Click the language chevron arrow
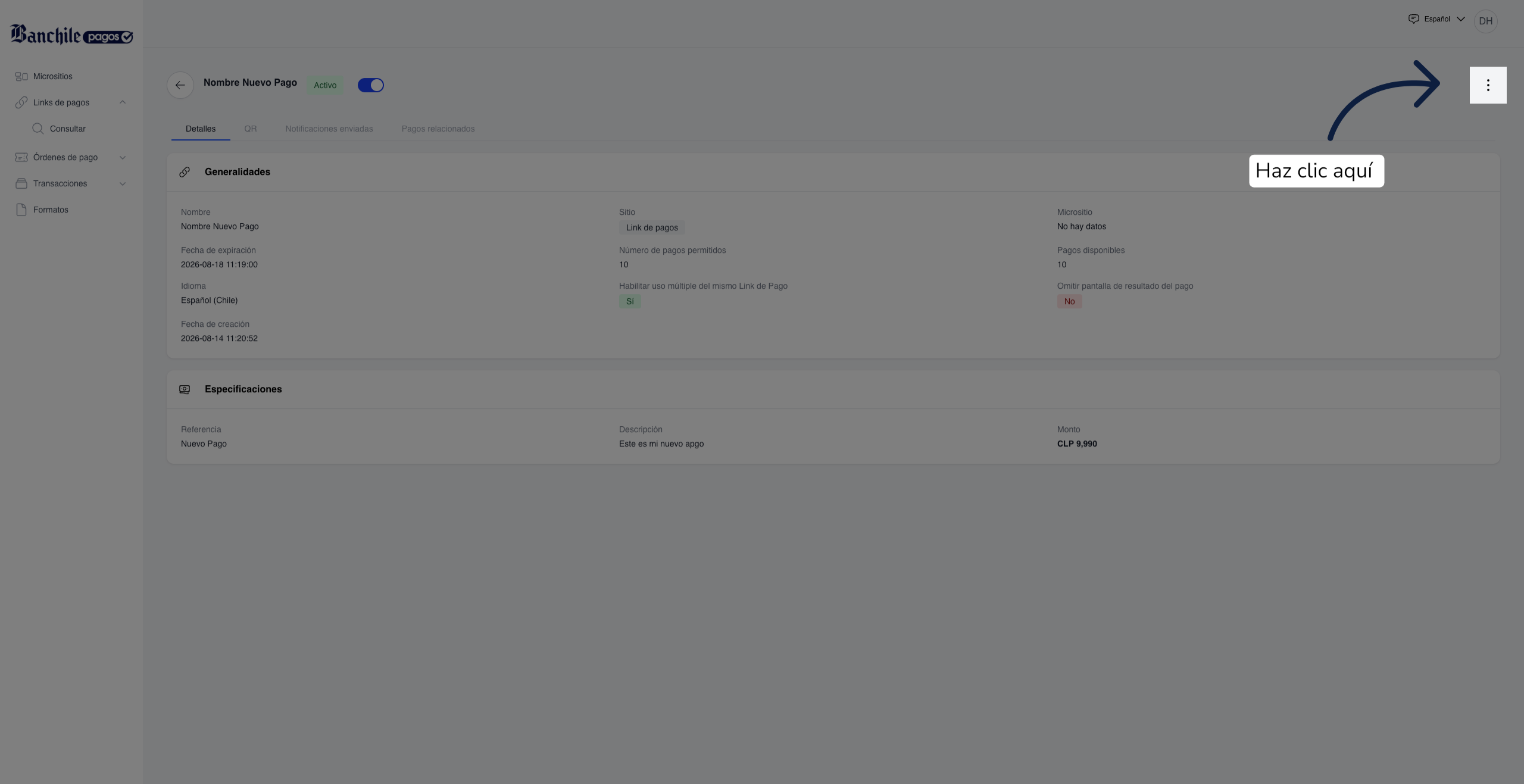 (1460, 19)
